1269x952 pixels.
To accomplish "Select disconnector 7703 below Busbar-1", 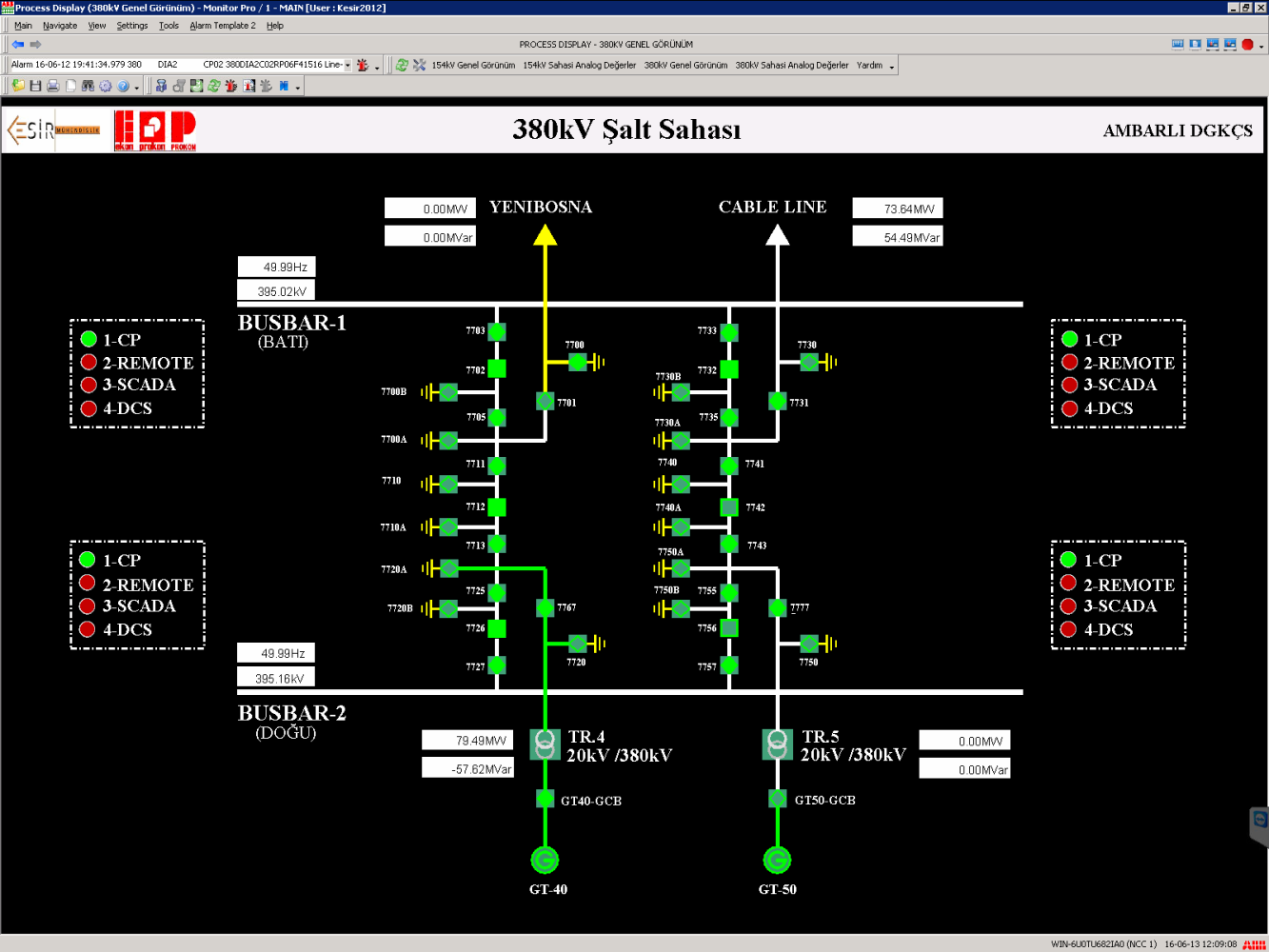I will 496,331.
